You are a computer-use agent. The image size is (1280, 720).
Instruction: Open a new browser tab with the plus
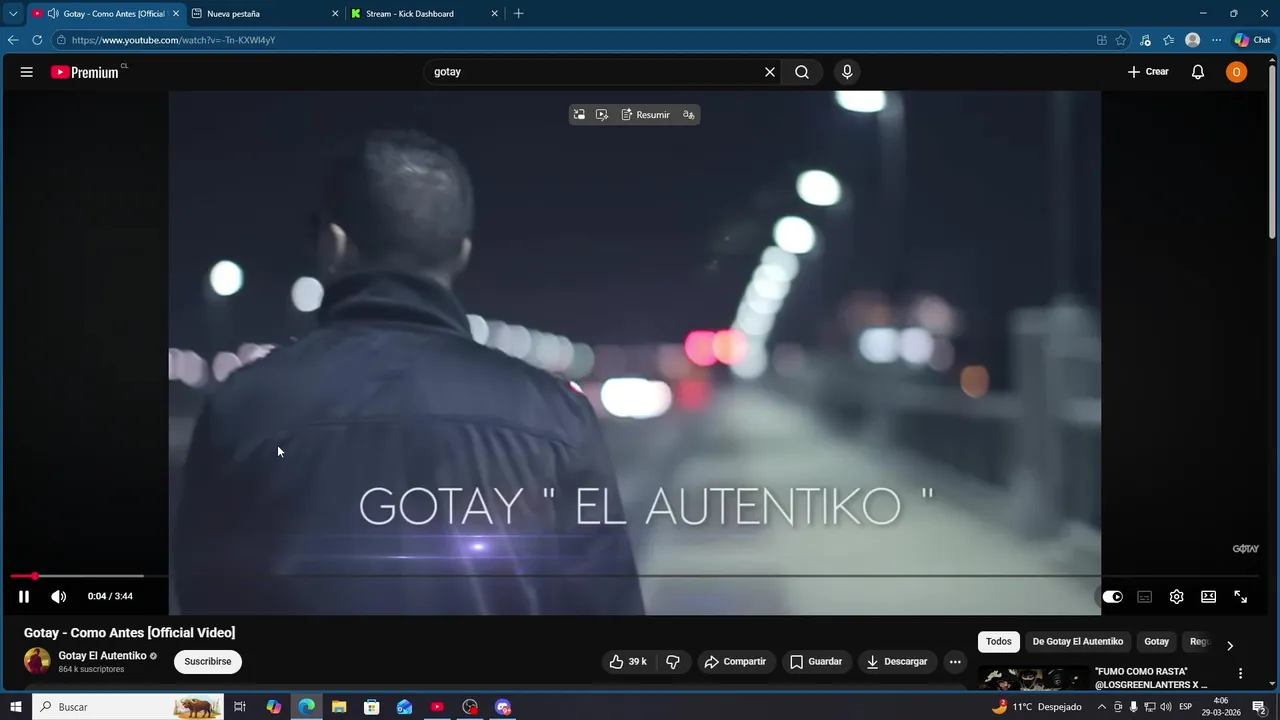click(518, 14)
